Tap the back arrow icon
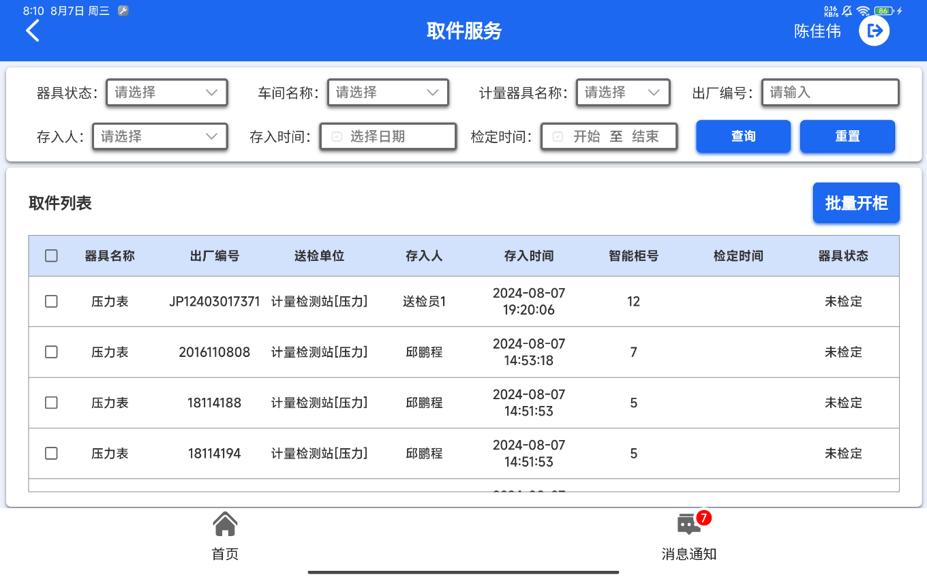 point(33,31)
